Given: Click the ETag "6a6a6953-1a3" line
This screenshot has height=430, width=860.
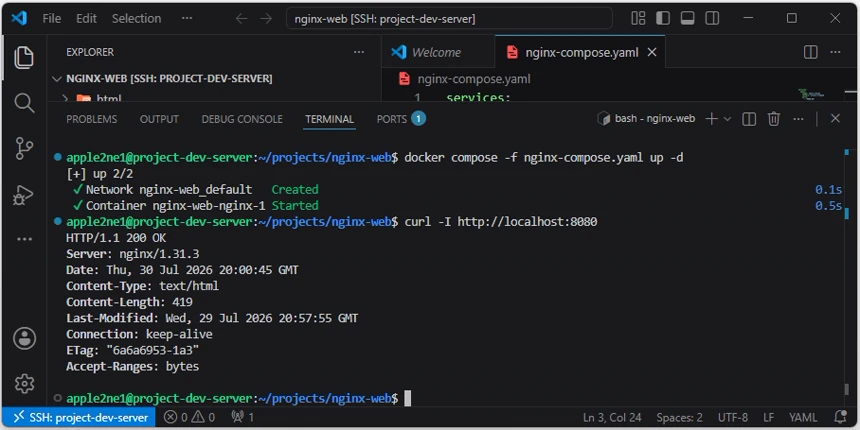Looking at the screenshot, I should 133,350.
